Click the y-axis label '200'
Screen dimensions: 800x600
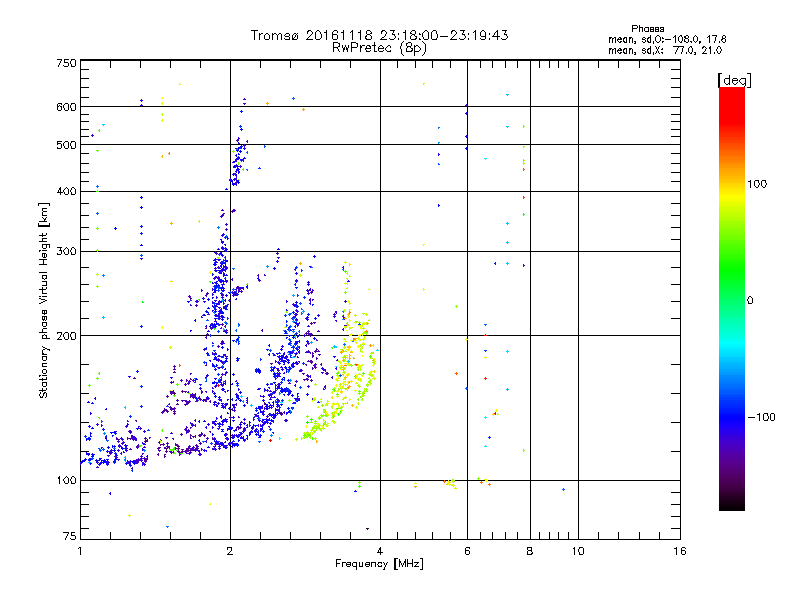coord(66,336)
